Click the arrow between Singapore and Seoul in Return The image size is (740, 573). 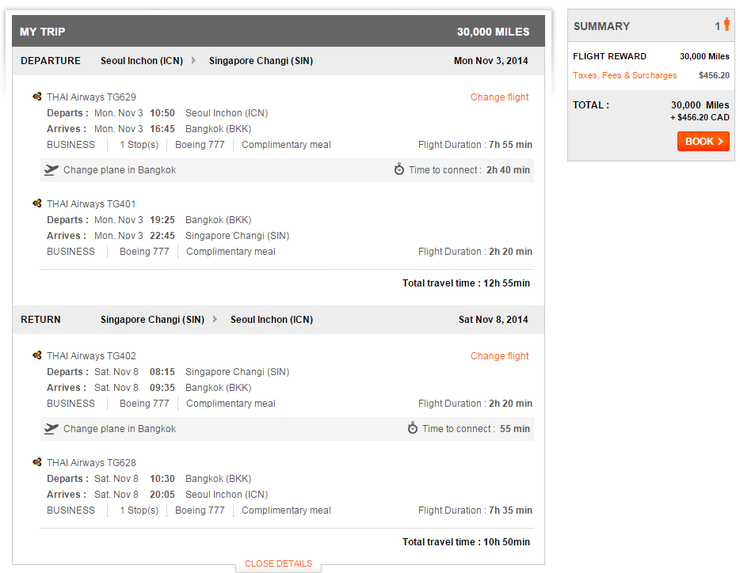[215, 320]
